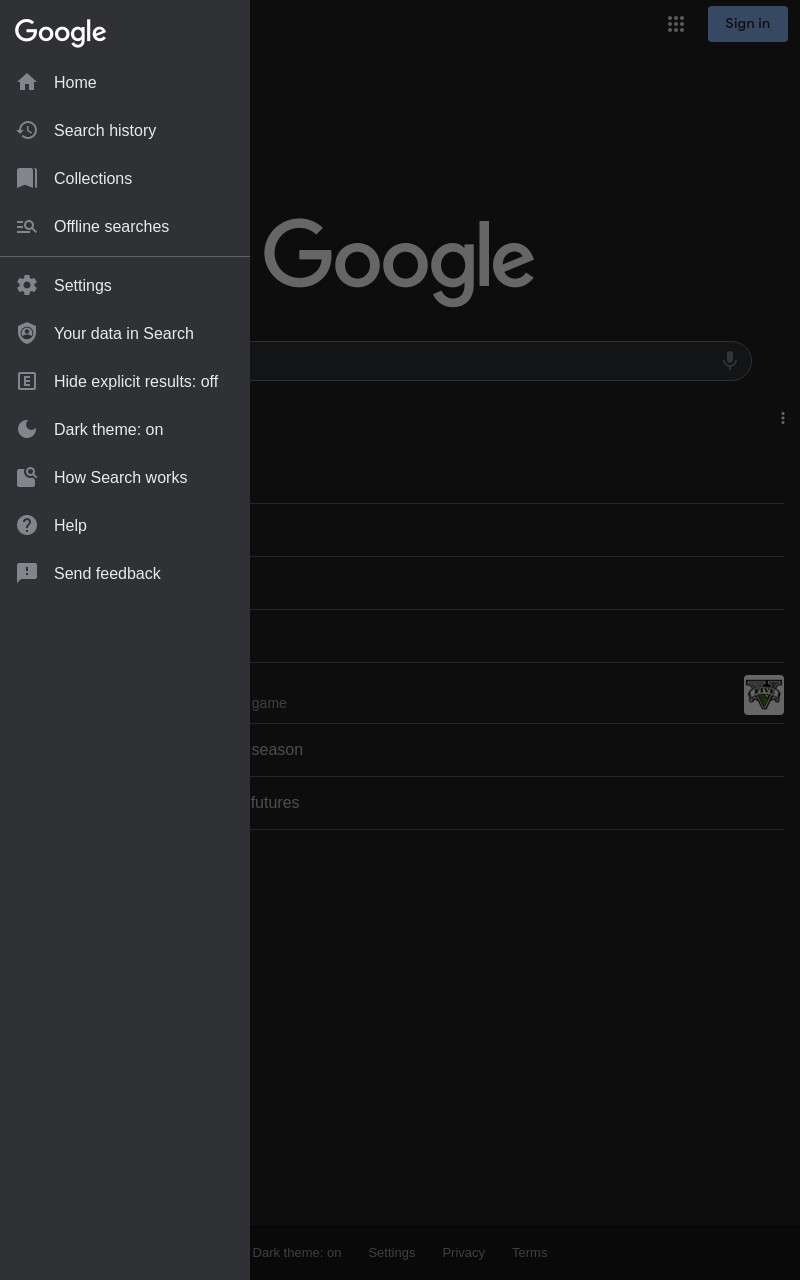
Task: Open the Offline searches icon
Action: click(x=27, y=226)
